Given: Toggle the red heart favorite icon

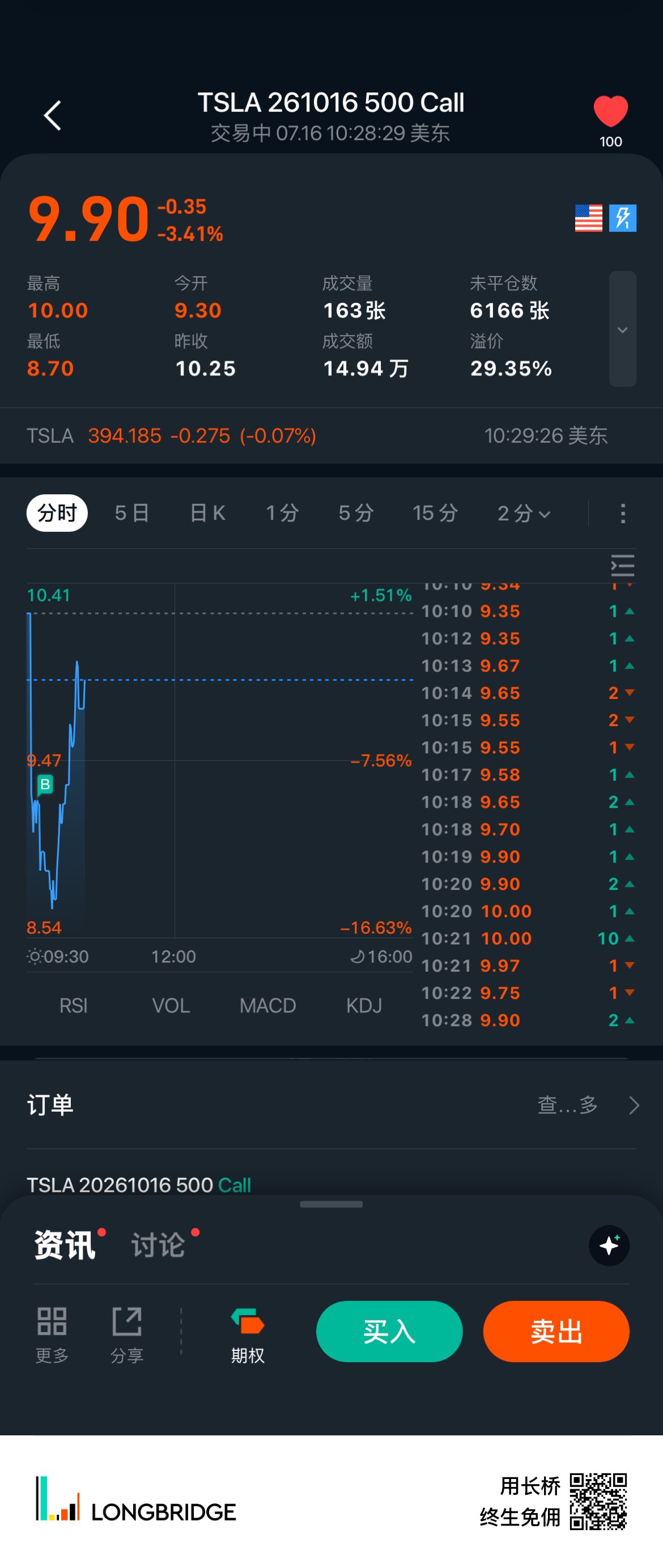Looking at the screenshot, I should (x=610, y=112).
